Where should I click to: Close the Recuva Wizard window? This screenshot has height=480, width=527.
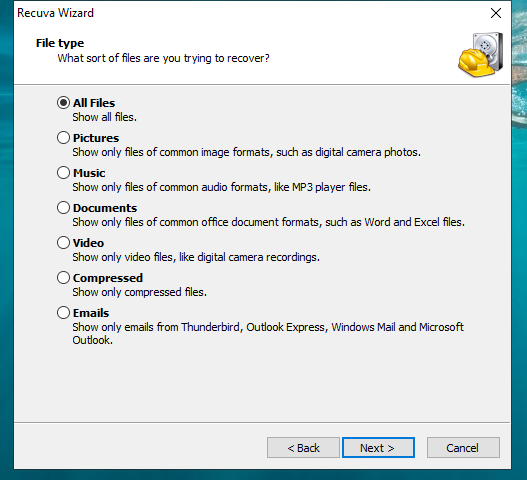coord(496,13)
